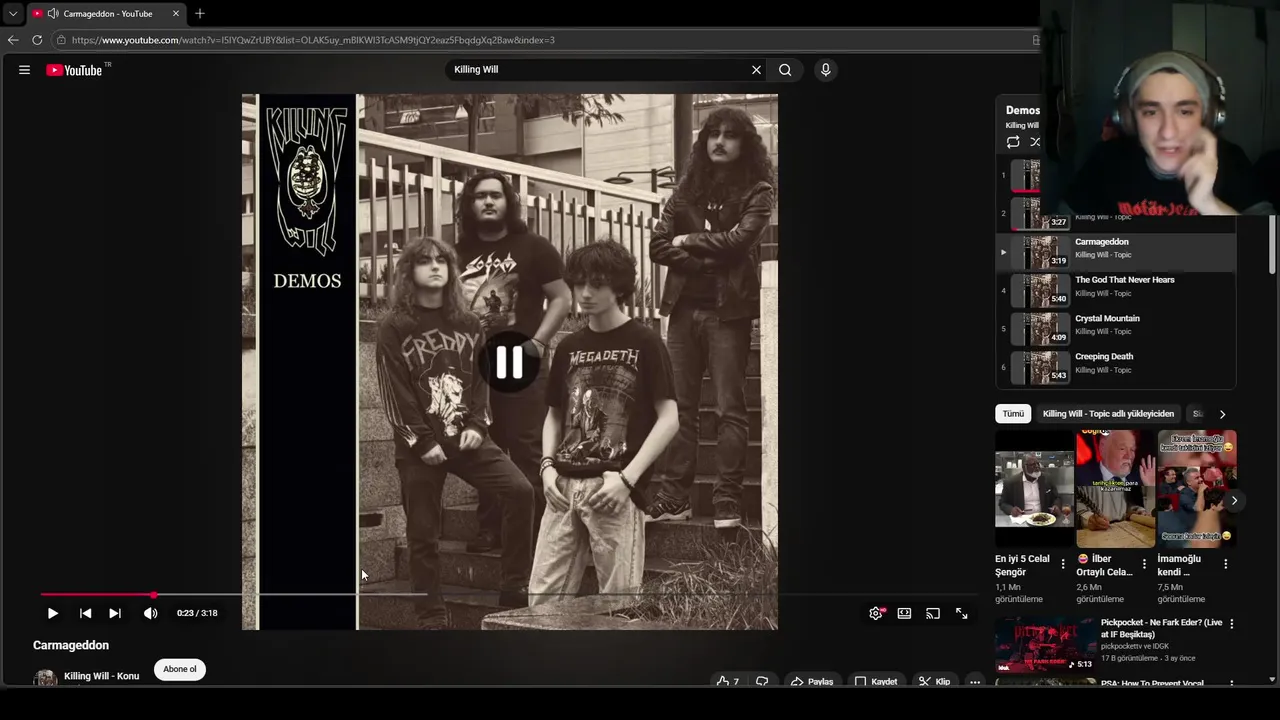Play Carmageddon in the playlist
The width and height of the screenshot is (1280, 720).
(1115, 251)
